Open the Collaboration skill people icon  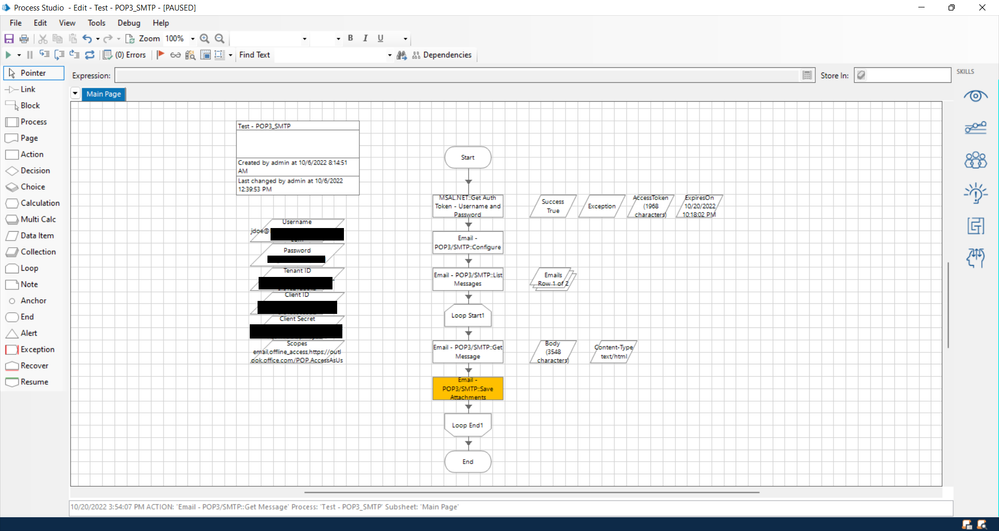[x=975, y=160]
